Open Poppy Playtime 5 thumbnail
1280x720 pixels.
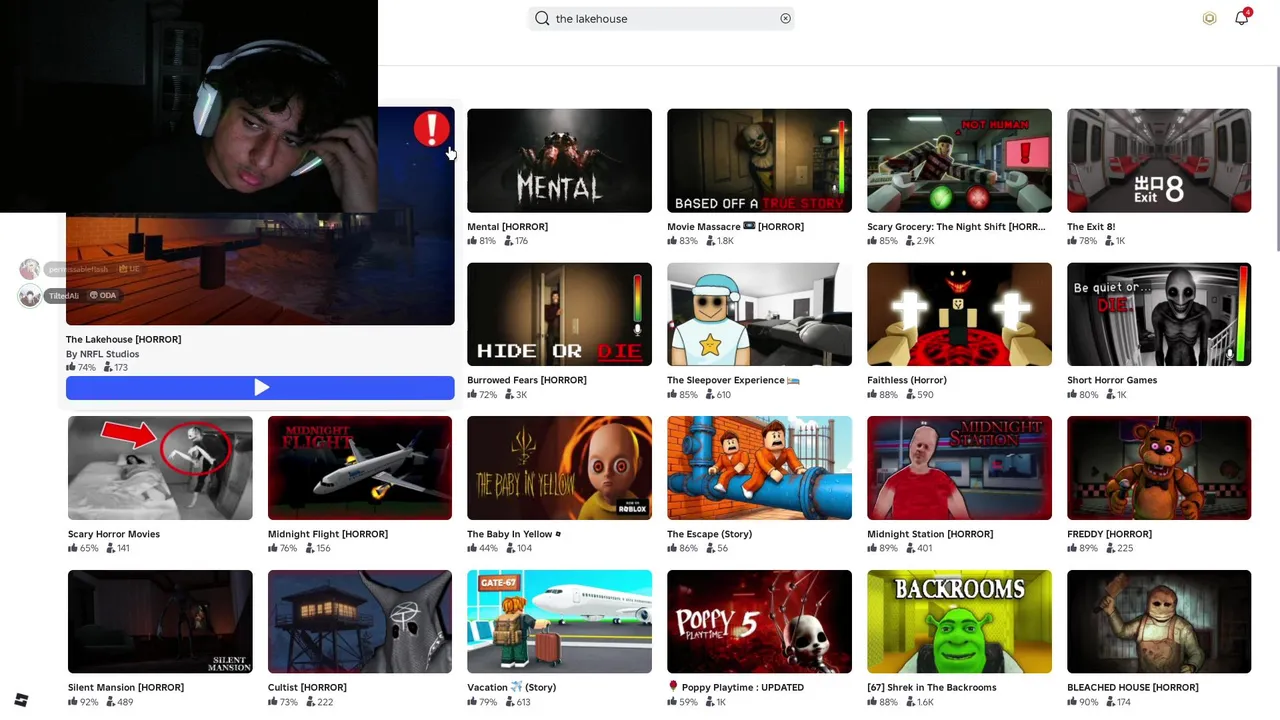759,621
